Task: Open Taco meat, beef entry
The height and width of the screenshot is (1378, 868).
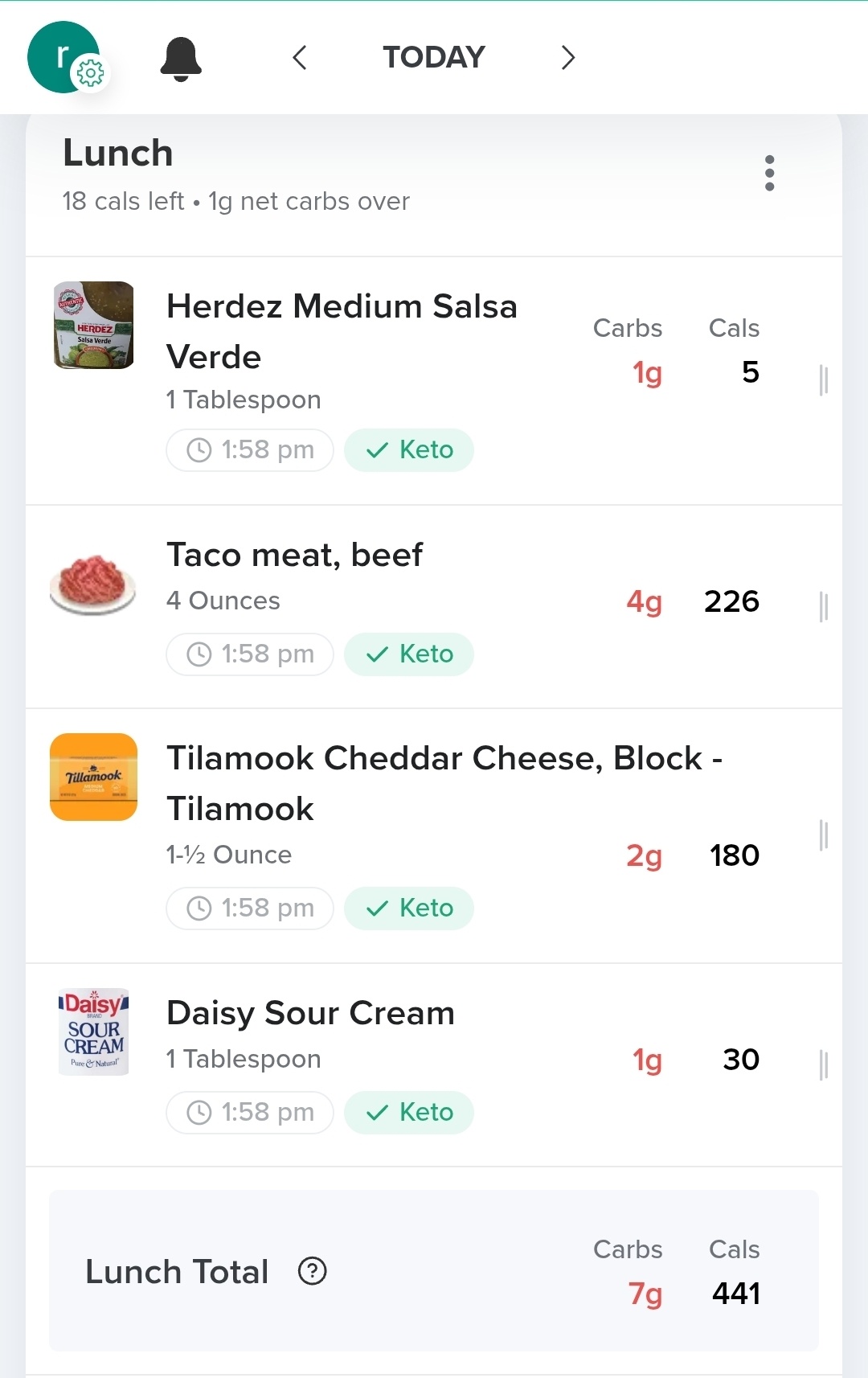Action: click(x=294, y=556)
